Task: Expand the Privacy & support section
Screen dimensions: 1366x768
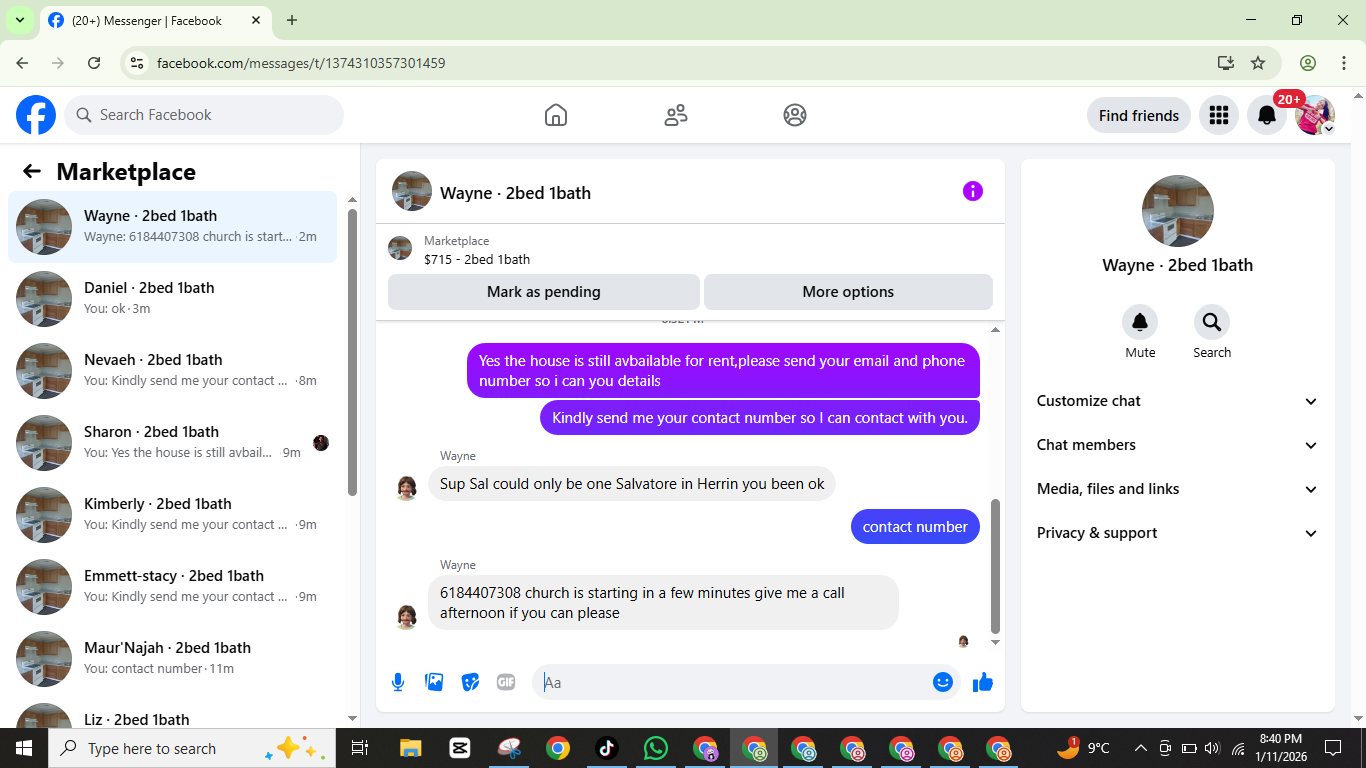Action: coord(1178,533)
